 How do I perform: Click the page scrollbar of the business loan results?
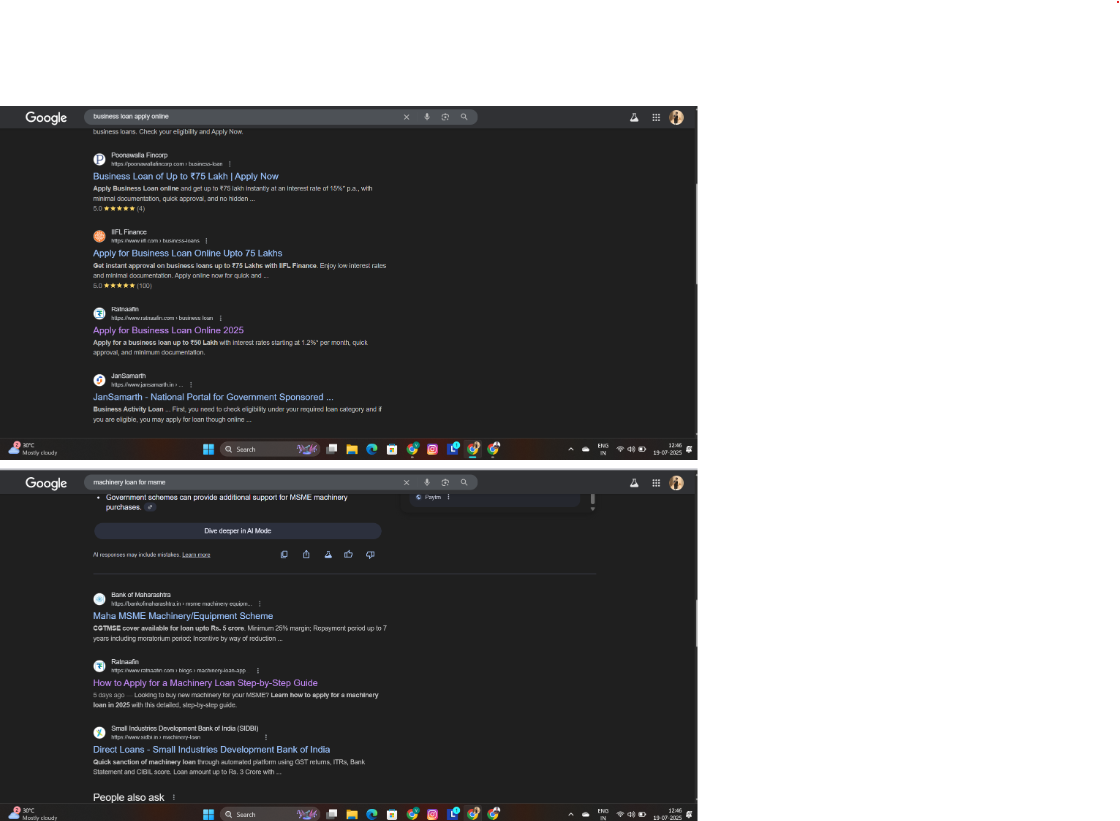click(x=696, y=234)
